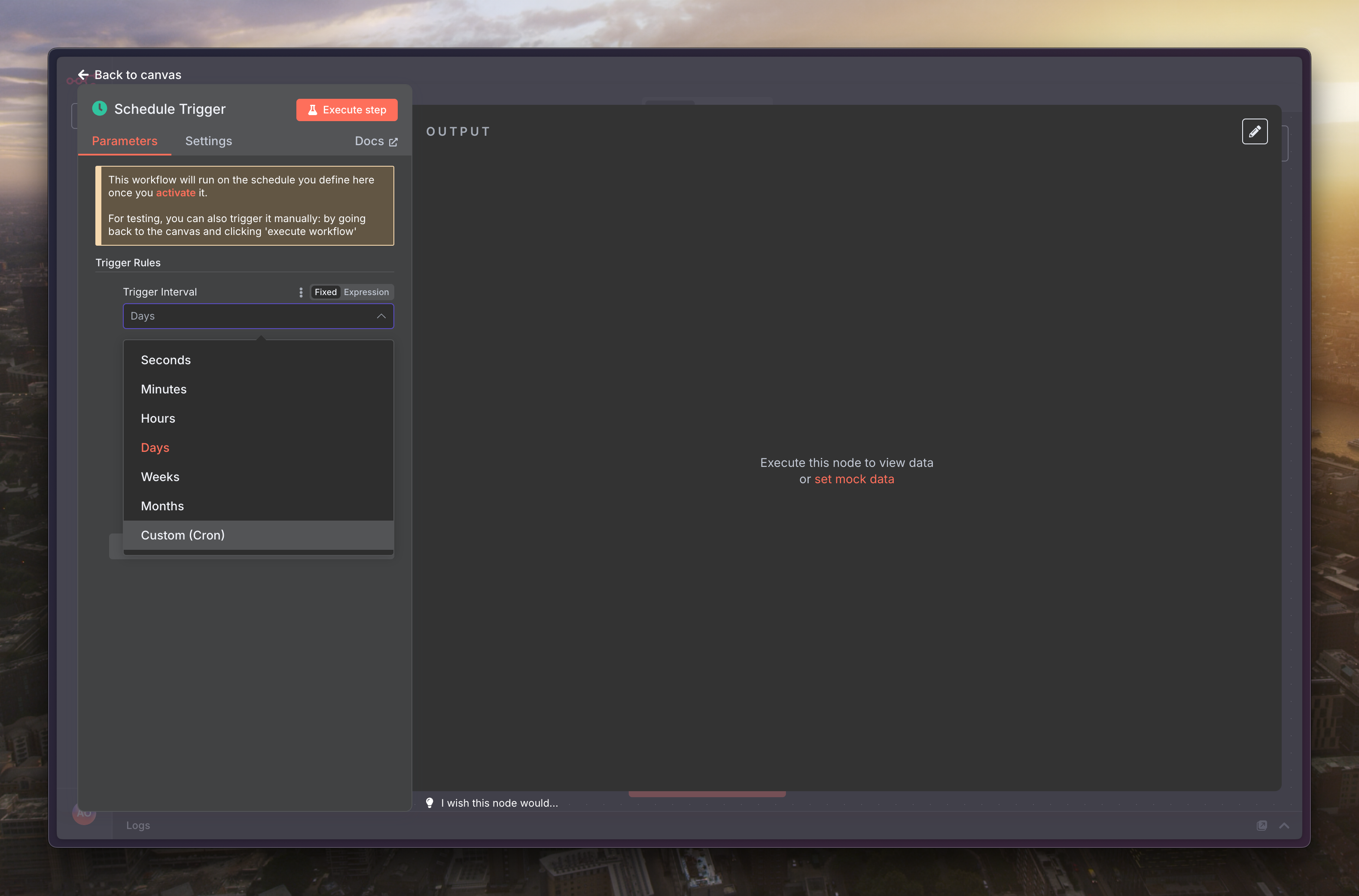Screen dimensions: 1359x896
Task: Click the flask icon on Execute step
Action: (312, 110)
